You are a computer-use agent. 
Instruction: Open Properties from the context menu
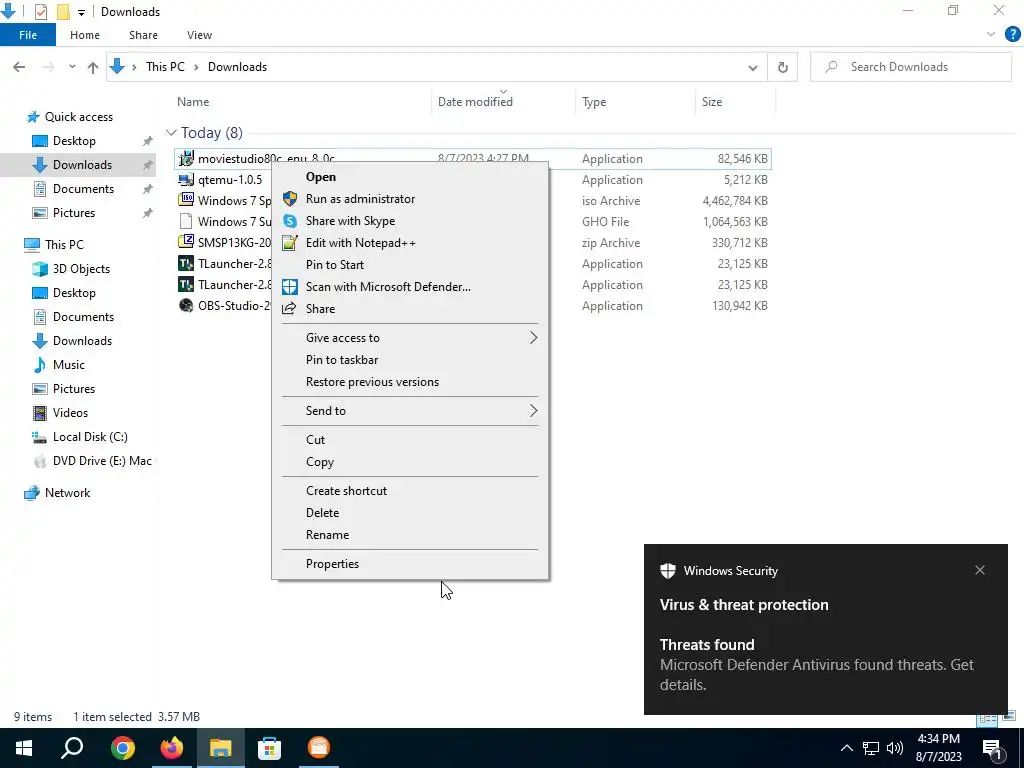tap(410, 564)
